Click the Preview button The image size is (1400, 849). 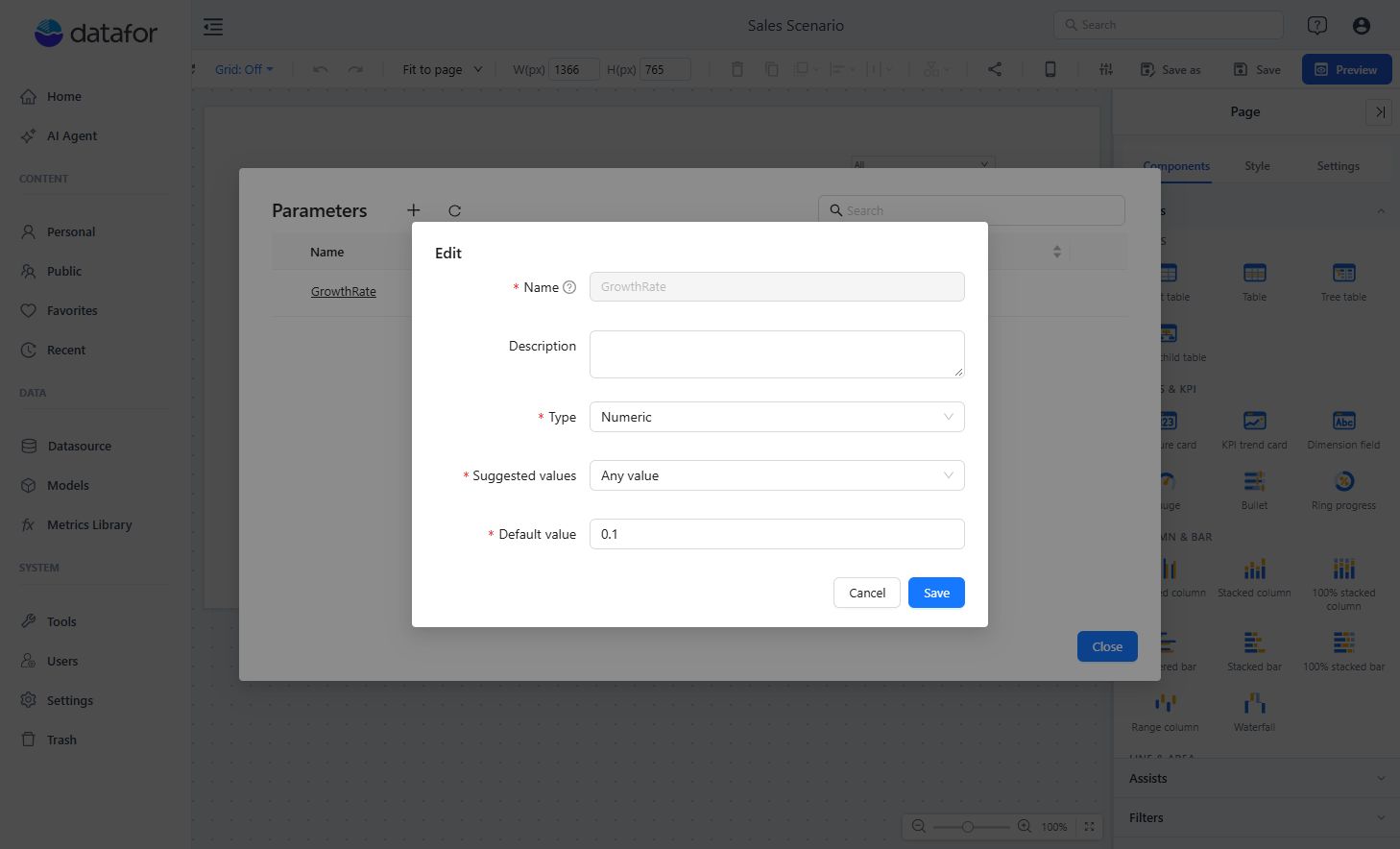(1346, 69)
